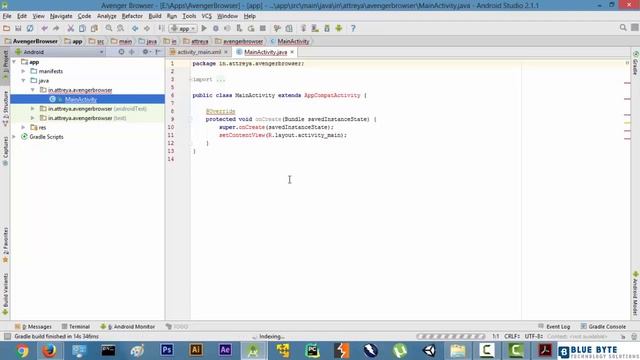Hide the Project panel with hide icon

[x=158, y=52]
